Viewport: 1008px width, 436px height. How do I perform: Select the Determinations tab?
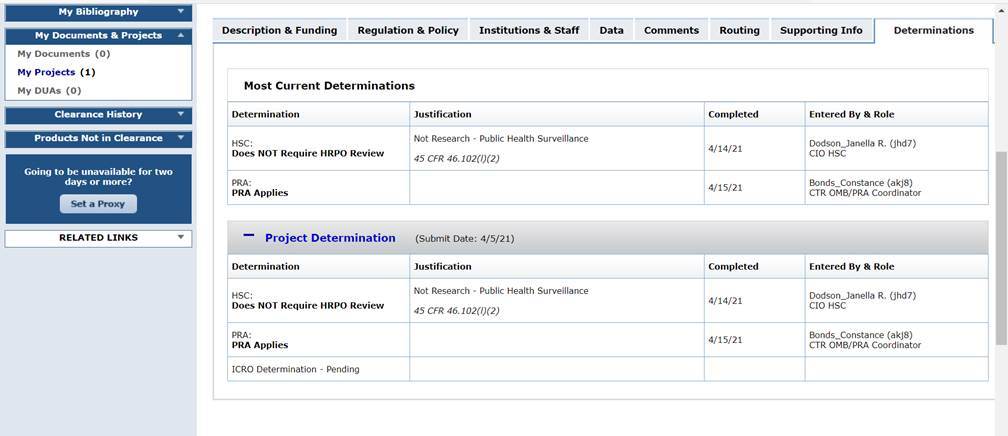coord(933,30)
